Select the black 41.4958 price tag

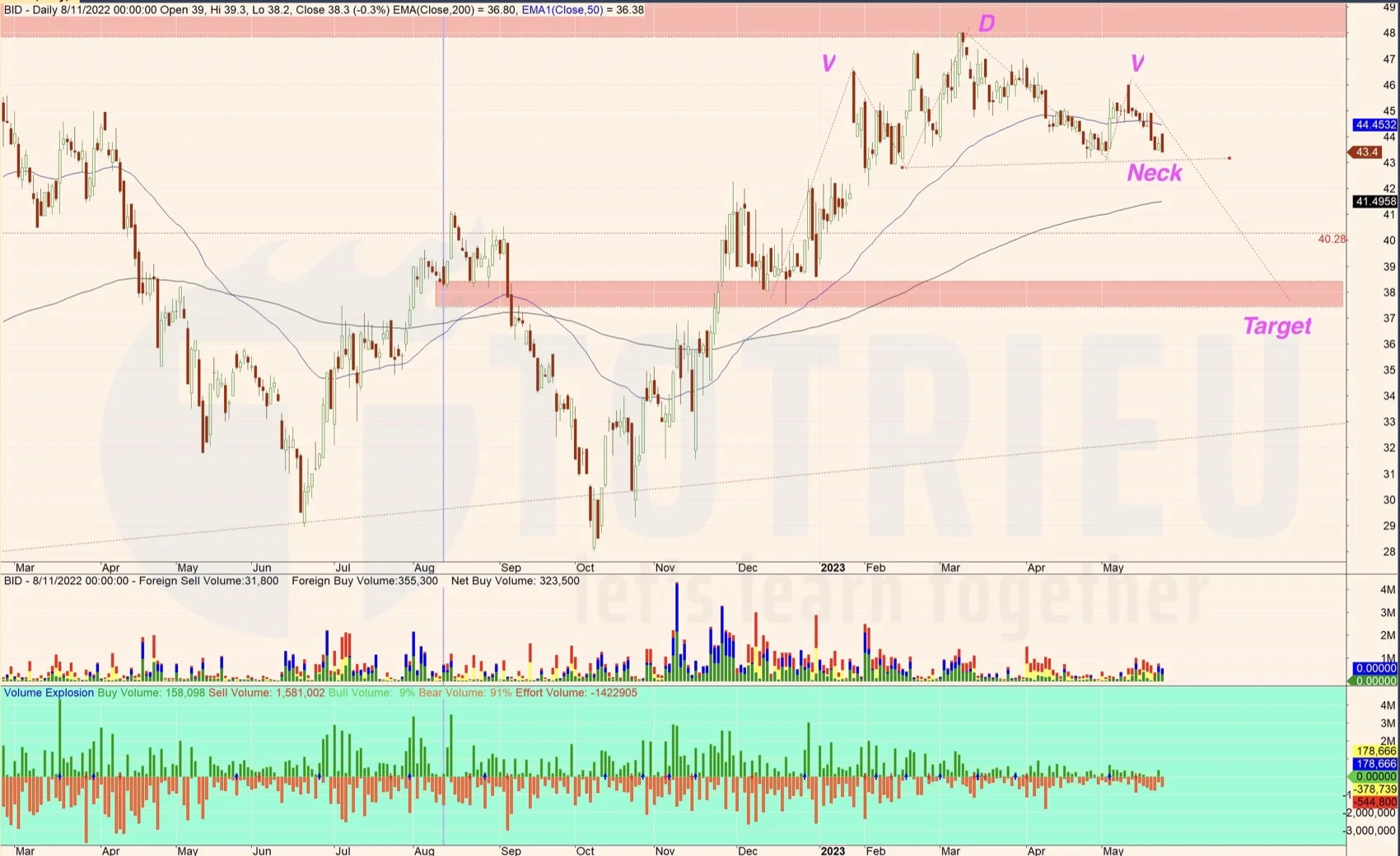tap(1374, 202)
